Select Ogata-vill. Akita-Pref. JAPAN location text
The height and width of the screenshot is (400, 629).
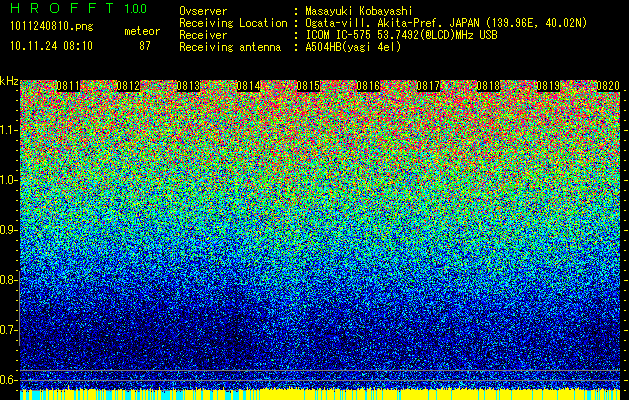click(x=446, y=23)
